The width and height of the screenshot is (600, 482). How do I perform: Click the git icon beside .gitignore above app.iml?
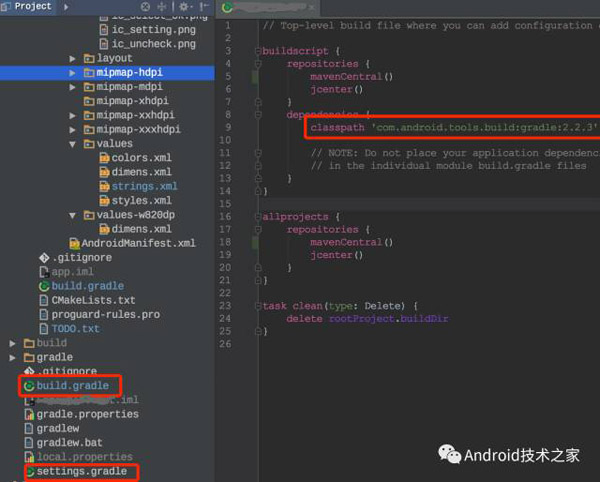point(44,258)
